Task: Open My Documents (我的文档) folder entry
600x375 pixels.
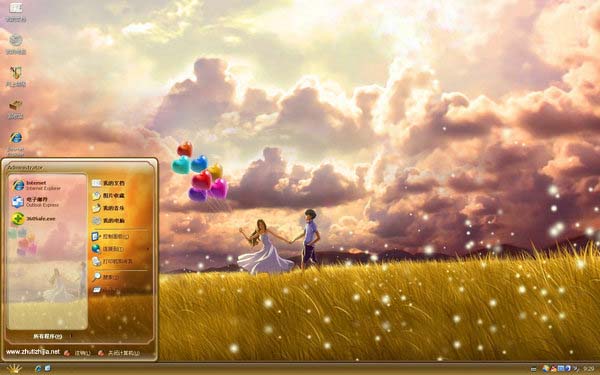Action: [x=109, y=183]
